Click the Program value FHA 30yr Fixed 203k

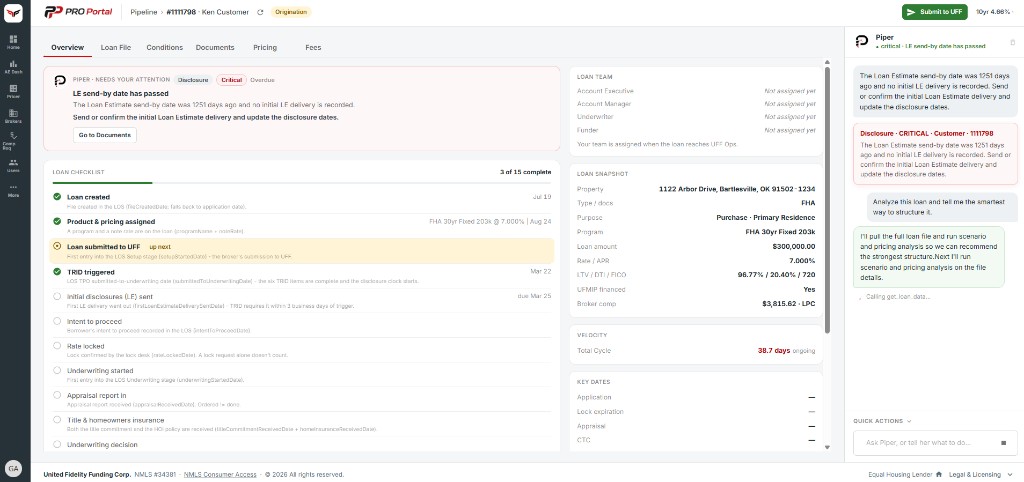pos(780,232)
